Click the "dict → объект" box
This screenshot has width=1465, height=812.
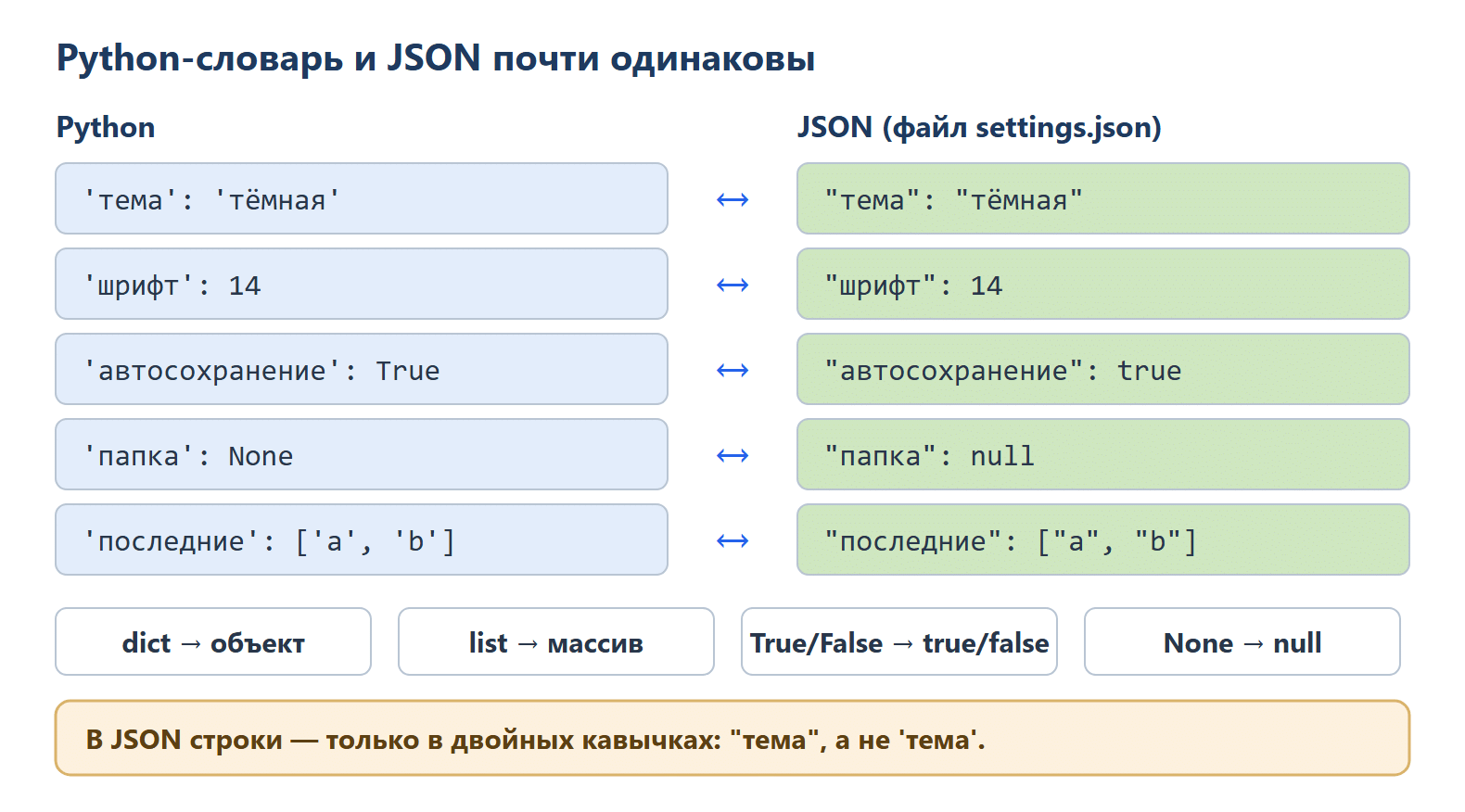pyautogui.click(x=213, y=641)
